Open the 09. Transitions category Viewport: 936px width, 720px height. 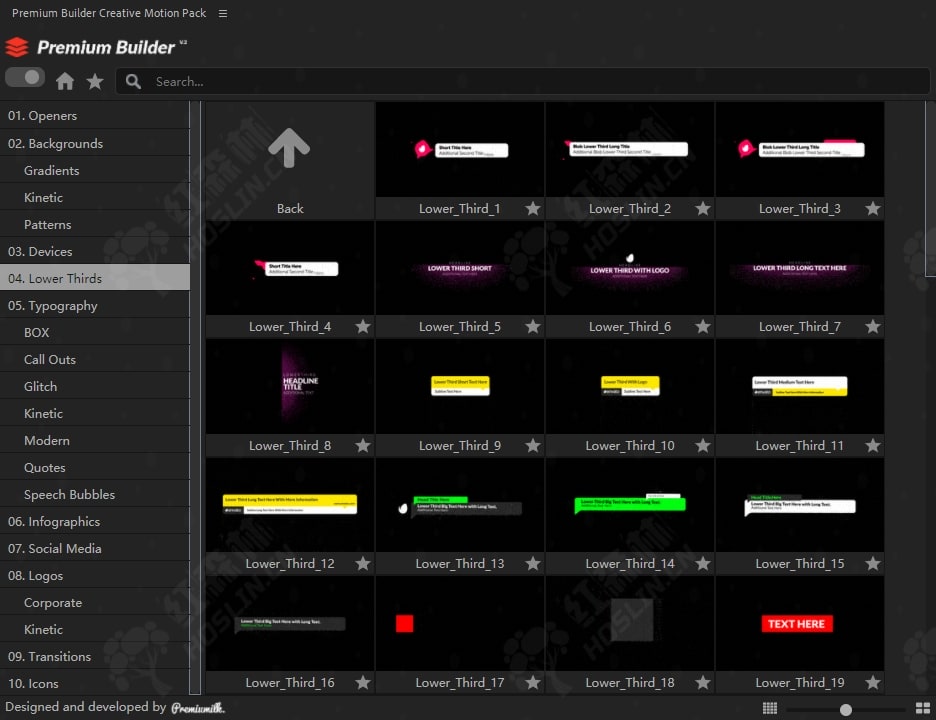(x=95, y=657)
